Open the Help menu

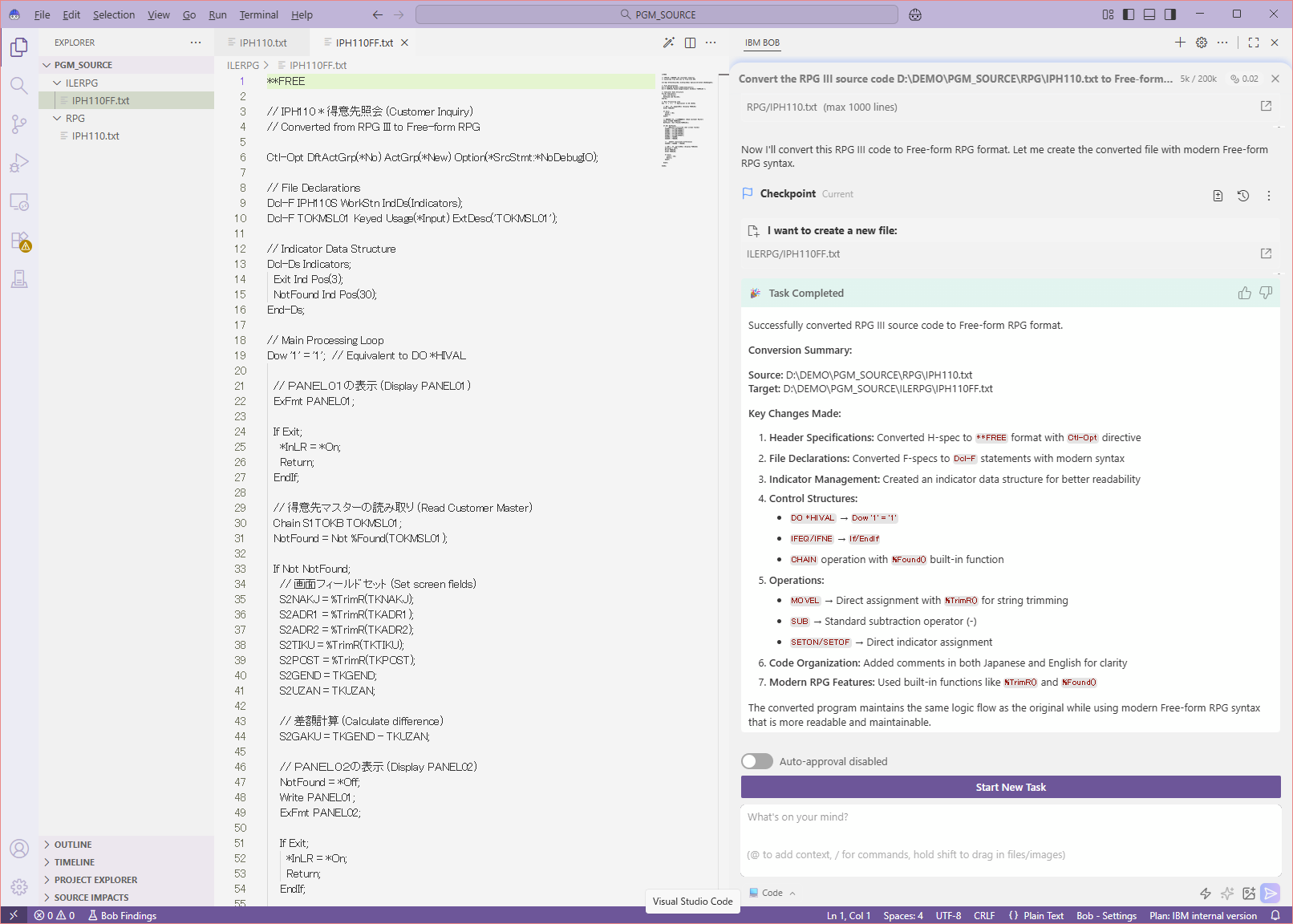tap(302, 14)
